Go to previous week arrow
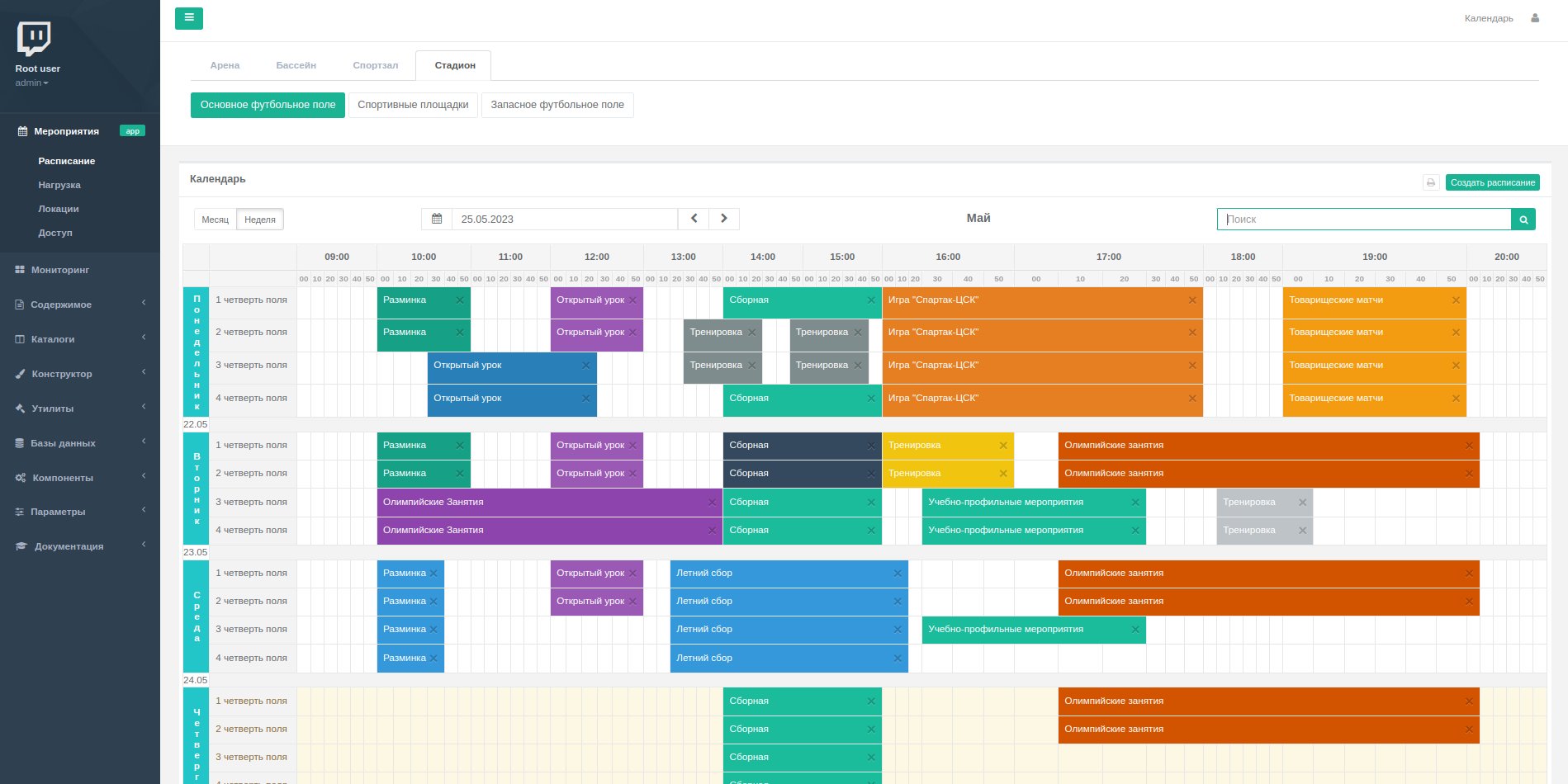The image size is (1568, 784). [x=694, y=219]
